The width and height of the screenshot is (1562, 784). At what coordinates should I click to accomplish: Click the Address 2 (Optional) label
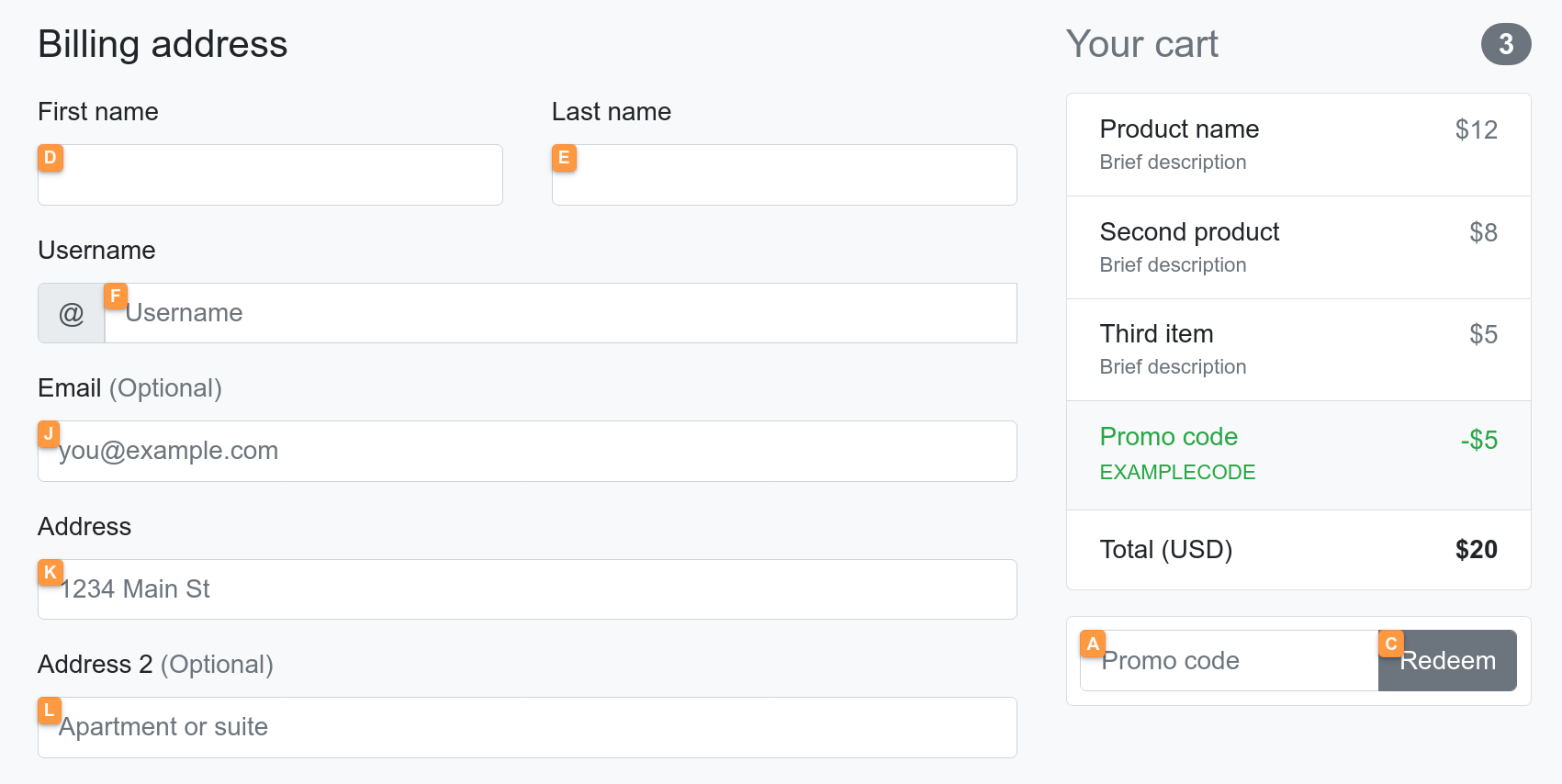click(155, 665)
